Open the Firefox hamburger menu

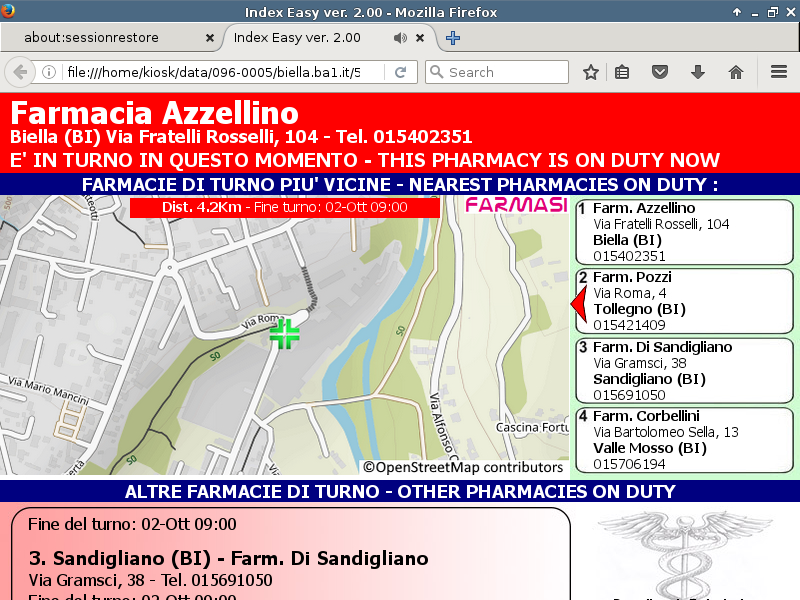(x=779, y=72)
